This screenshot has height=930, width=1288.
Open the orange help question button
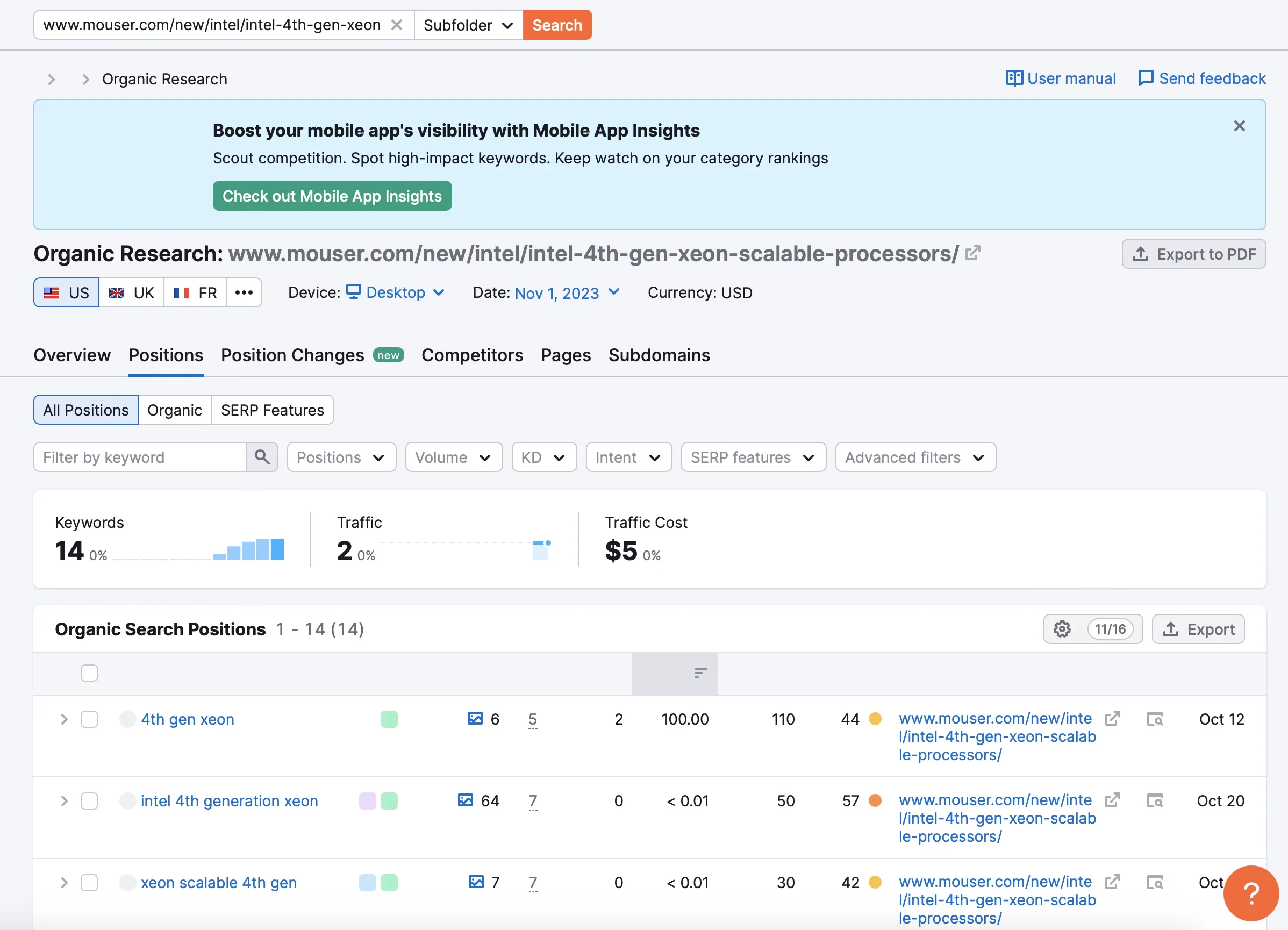click(x=1250, y=893)
